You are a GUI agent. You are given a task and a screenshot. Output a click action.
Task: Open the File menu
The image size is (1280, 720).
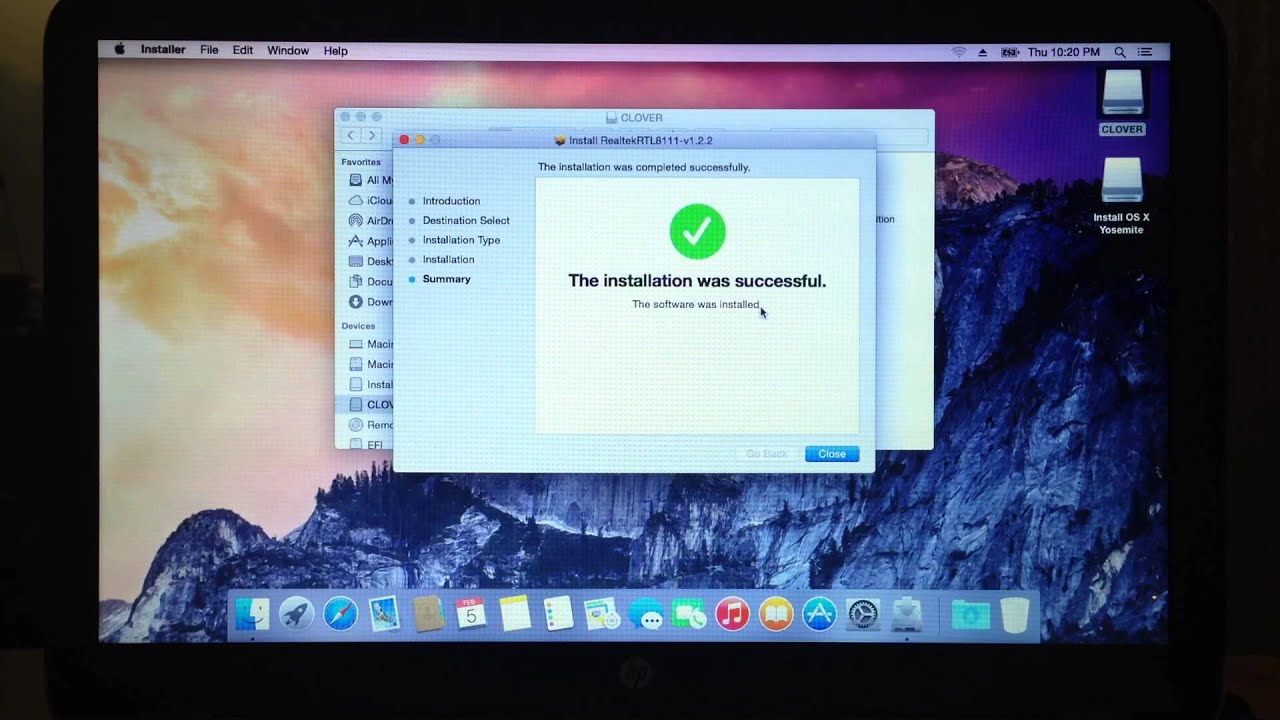click(x=209, y=50)
